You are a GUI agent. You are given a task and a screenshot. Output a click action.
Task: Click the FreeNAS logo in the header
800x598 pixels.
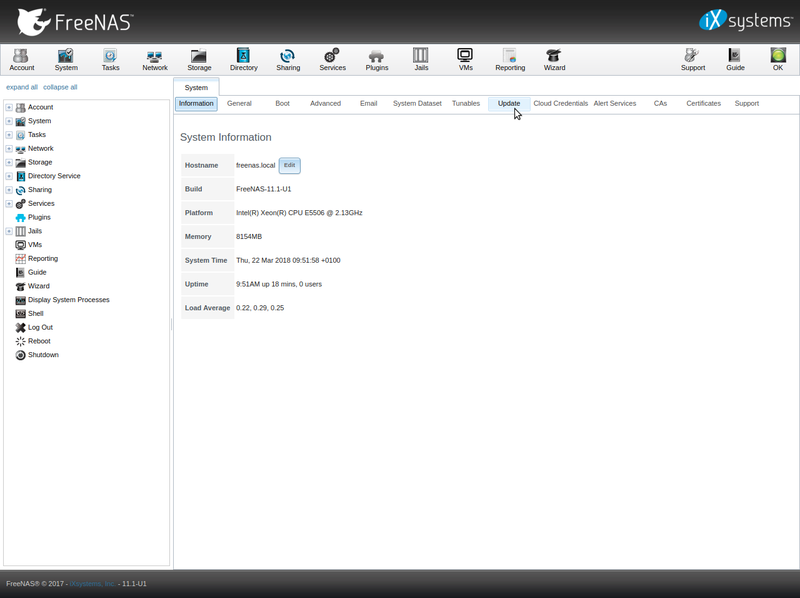point(75,22)
